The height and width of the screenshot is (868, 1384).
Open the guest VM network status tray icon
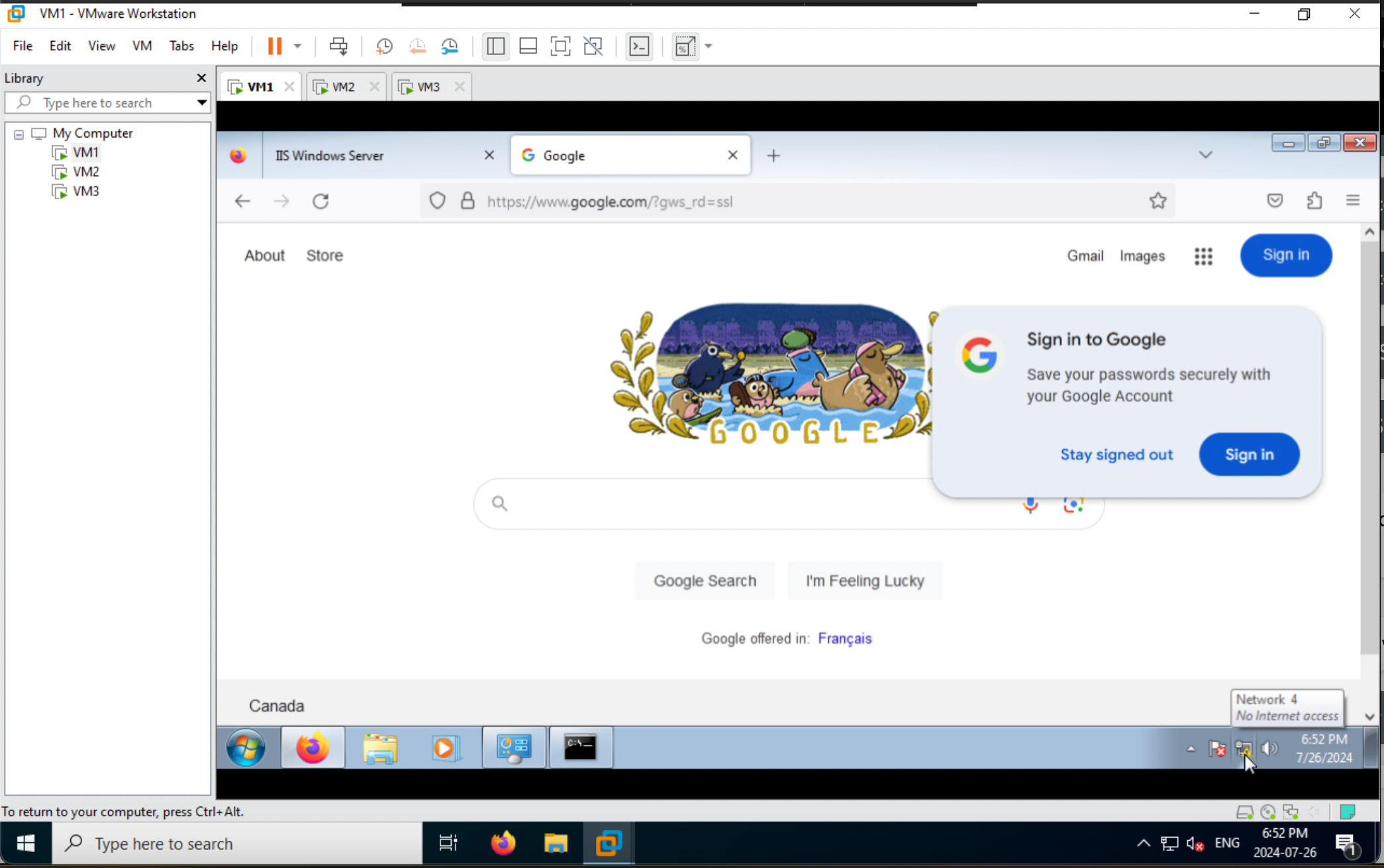(1243, 748)
